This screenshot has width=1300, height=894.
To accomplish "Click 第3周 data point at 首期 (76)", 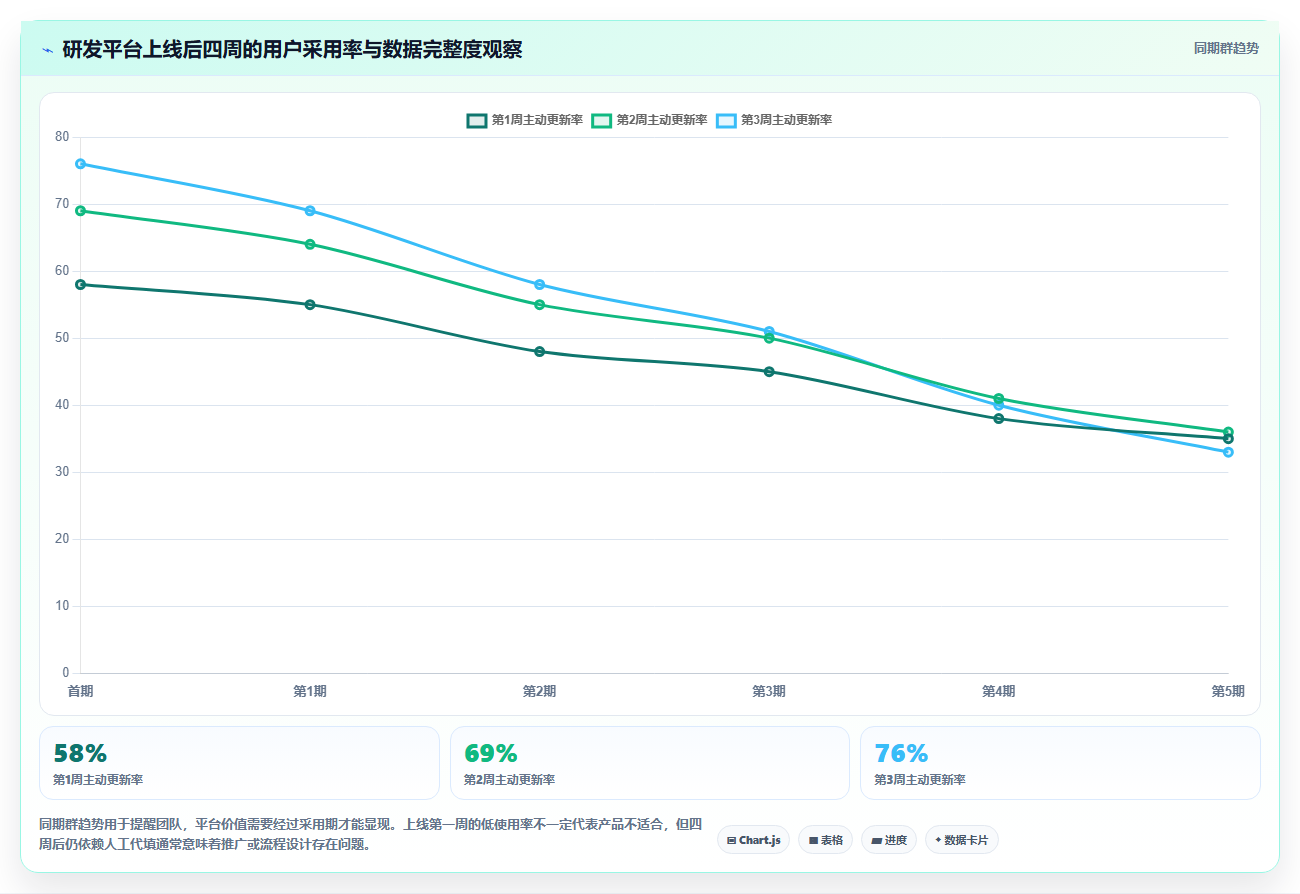I will (x=80, y=164).
